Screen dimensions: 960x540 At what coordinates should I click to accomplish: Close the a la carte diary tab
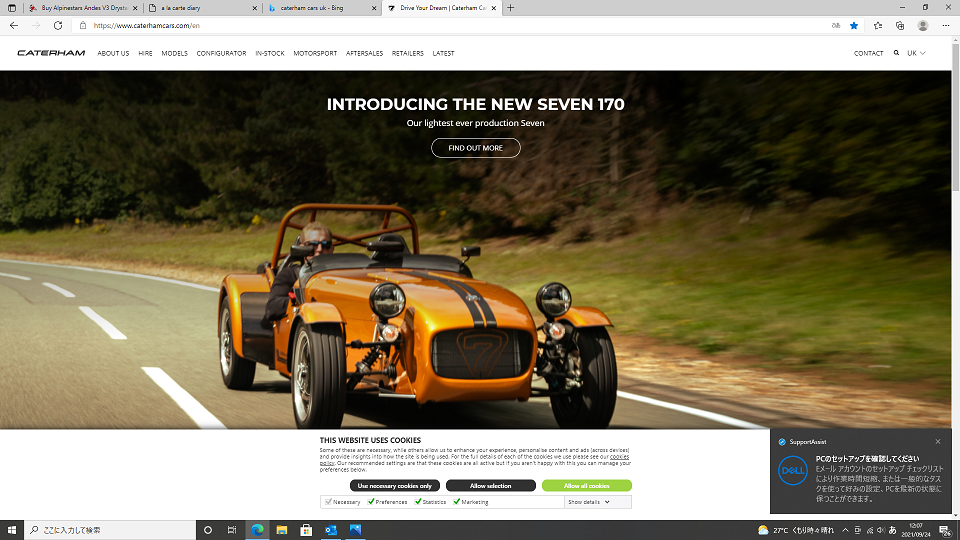tap(255, 8)
